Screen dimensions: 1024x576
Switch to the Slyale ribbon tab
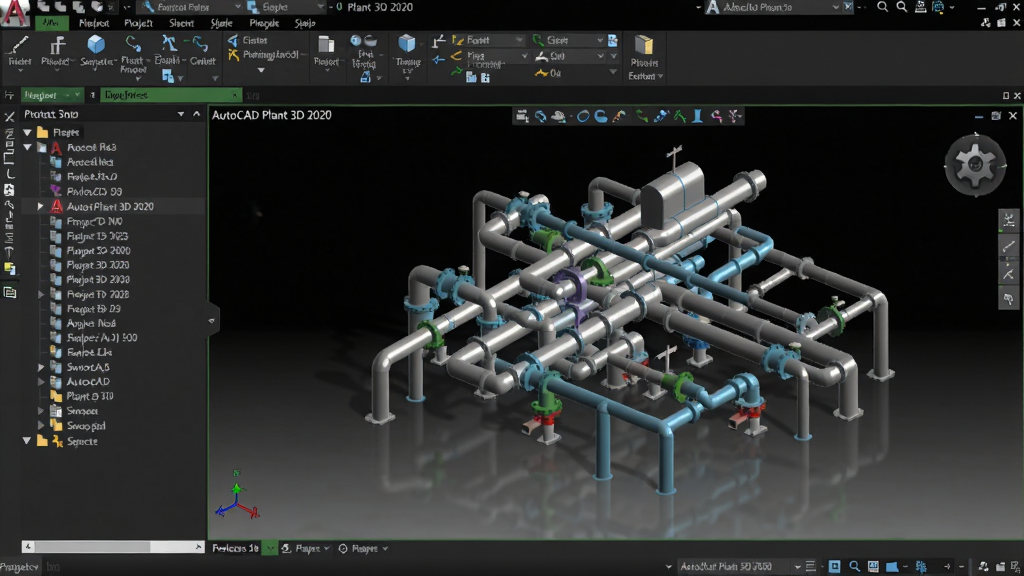point(221,23)
